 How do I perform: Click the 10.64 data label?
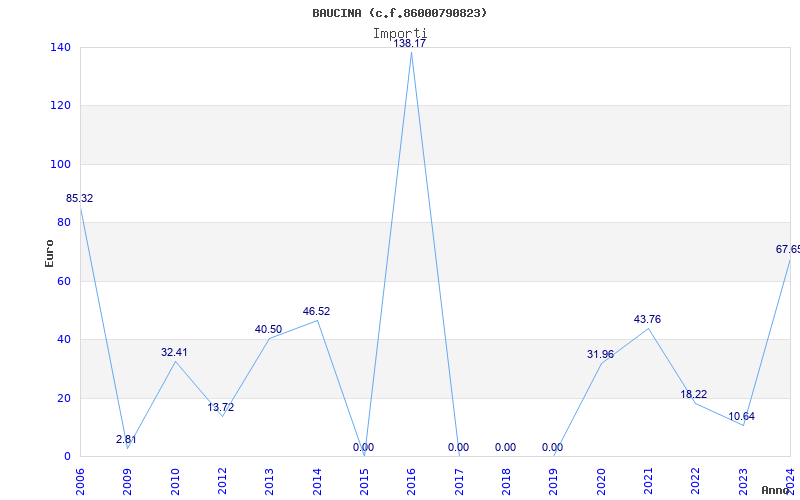[741, 416]
